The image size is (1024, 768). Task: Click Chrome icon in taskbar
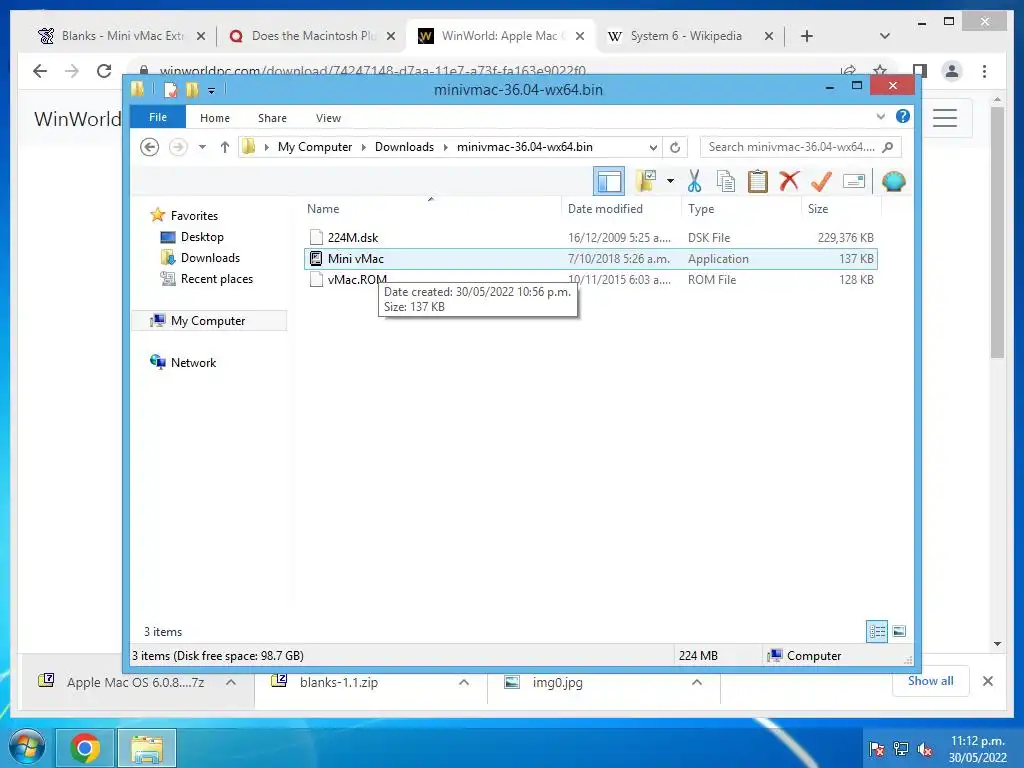click(x=85, y=748)
